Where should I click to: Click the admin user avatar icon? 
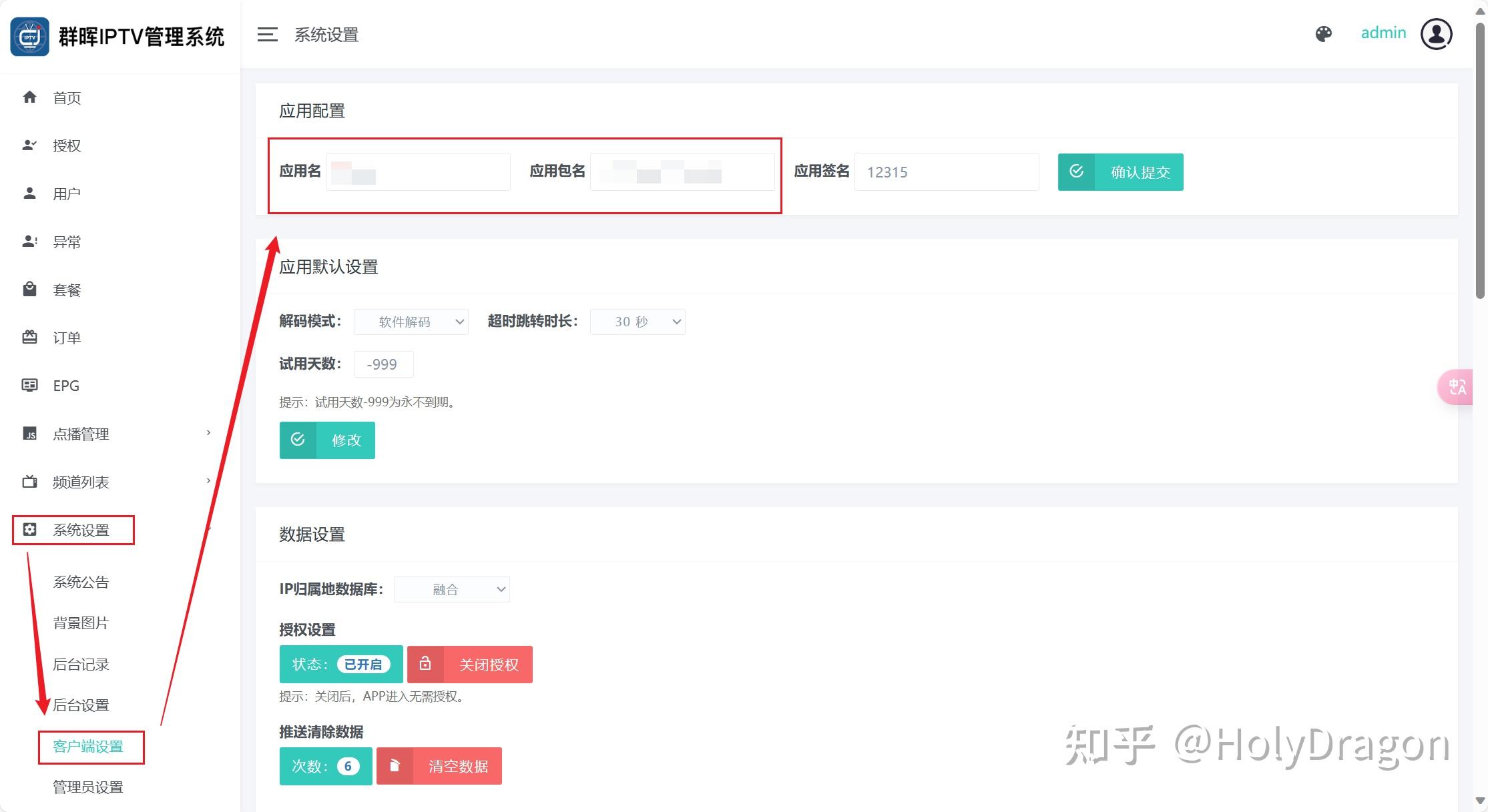(1436, 34)
